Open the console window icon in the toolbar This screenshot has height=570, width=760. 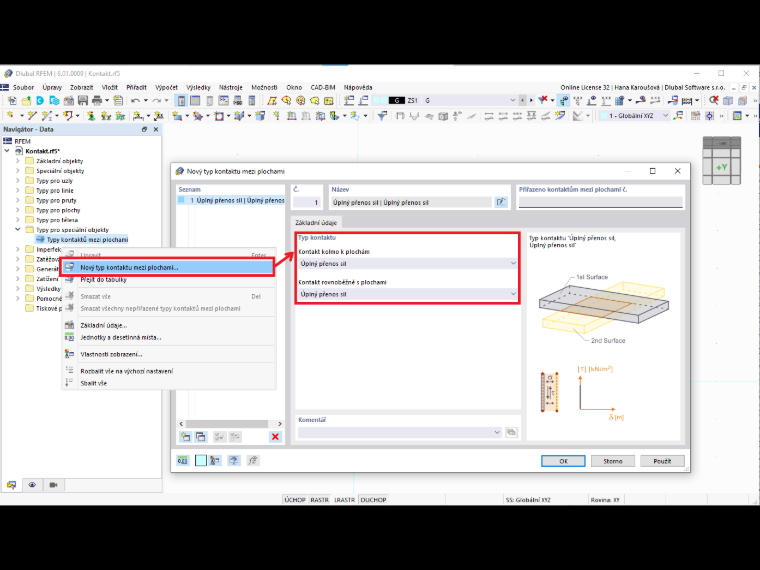pyautogui.click(x=223, y=101)
